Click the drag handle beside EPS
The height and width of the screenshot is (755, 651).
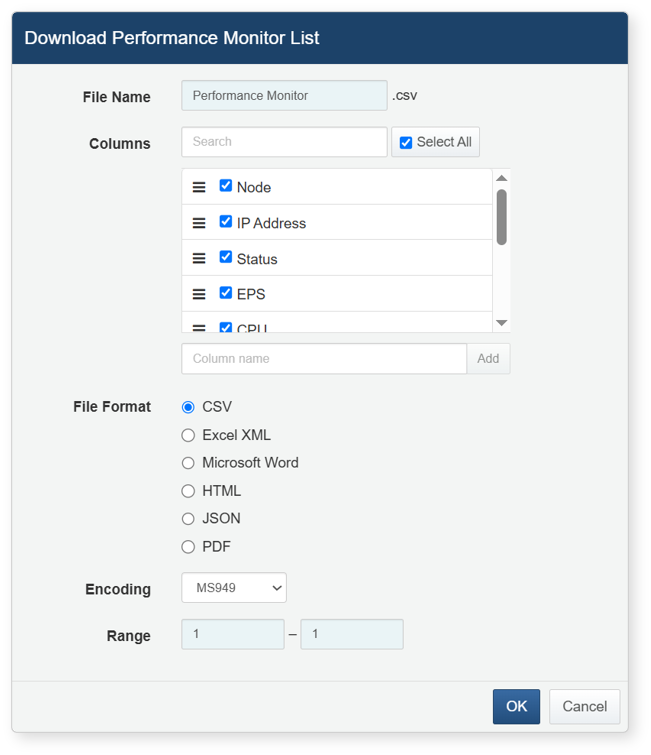199,294
